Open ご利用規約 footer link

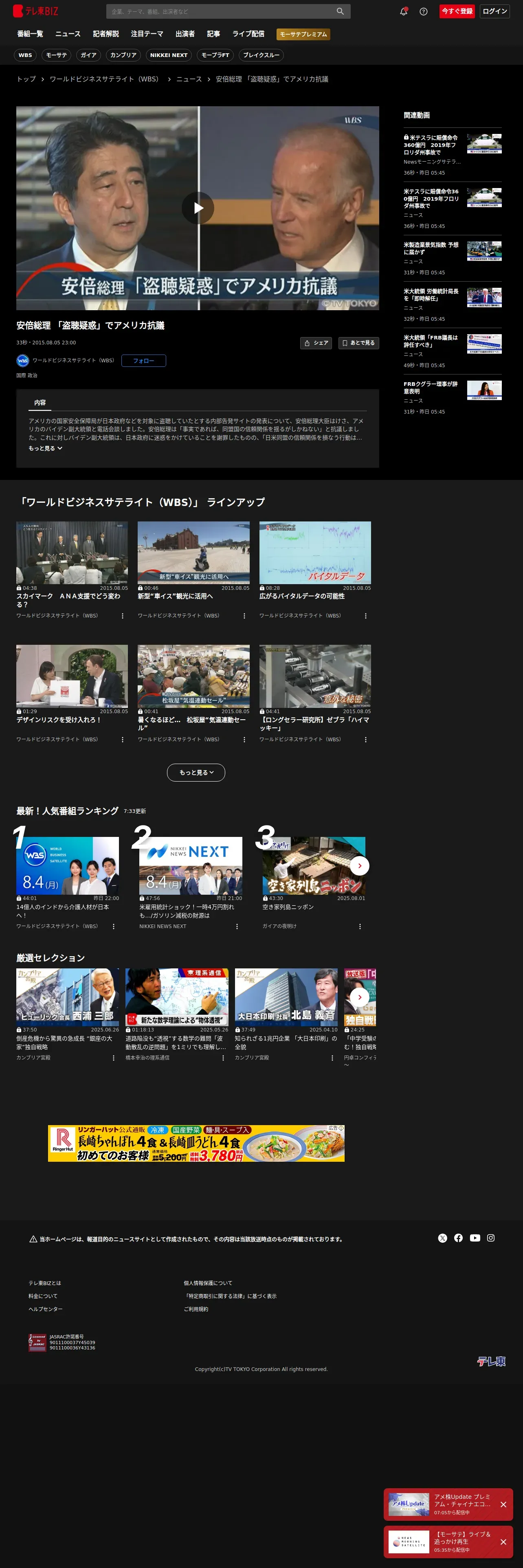pyautogui.click(x=196, y=1309)
